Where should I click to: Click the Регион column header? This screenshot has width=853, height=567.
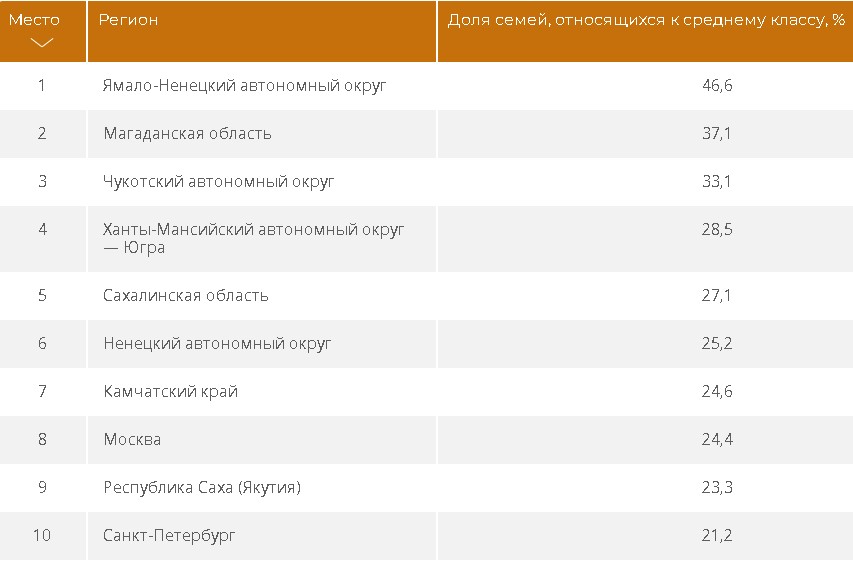coord(130,20)
